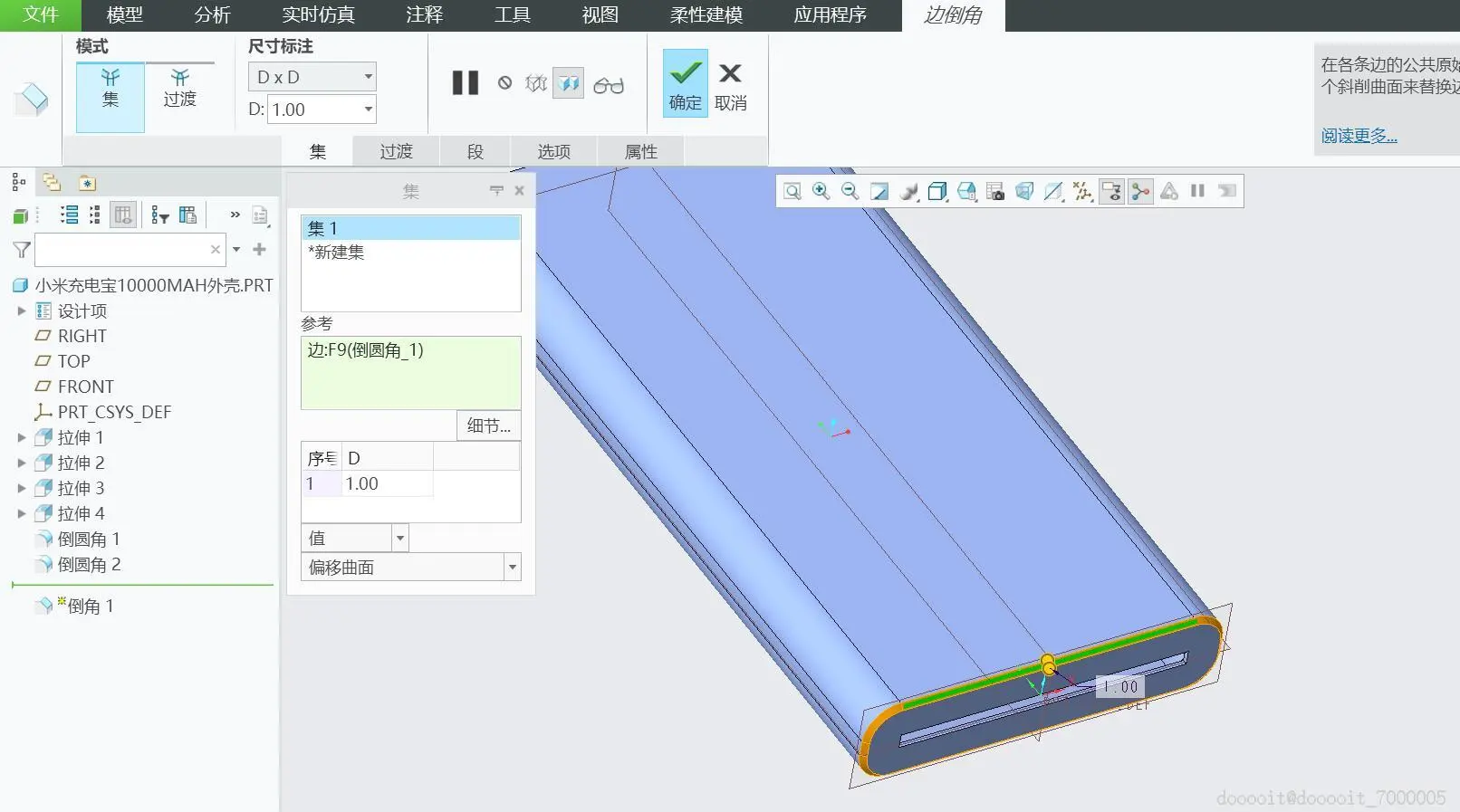Open the 分析 ribbon tab
This screenshot has height=812, width=1460.
click(x=212, y=15)
